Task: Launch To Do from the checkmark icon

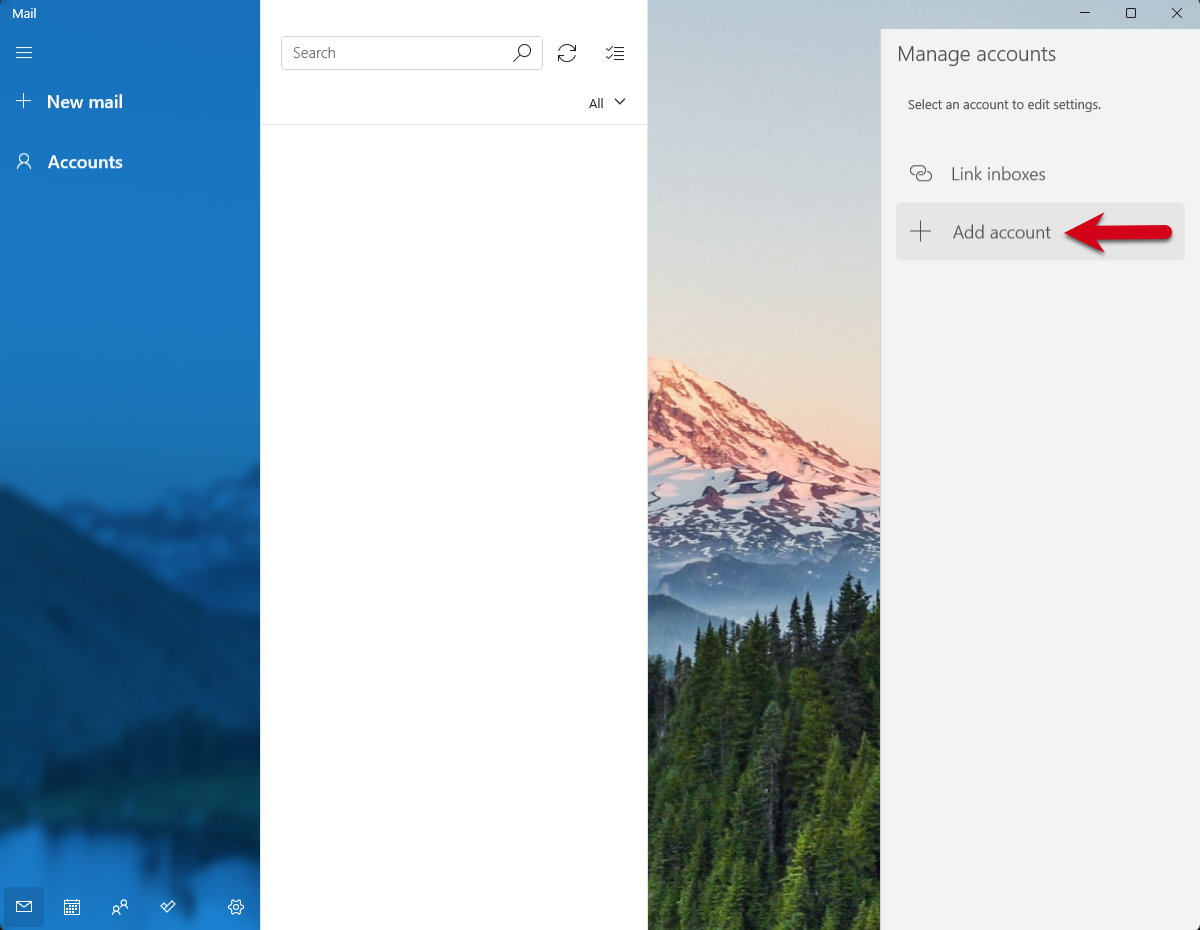Action: coord(168,907)
